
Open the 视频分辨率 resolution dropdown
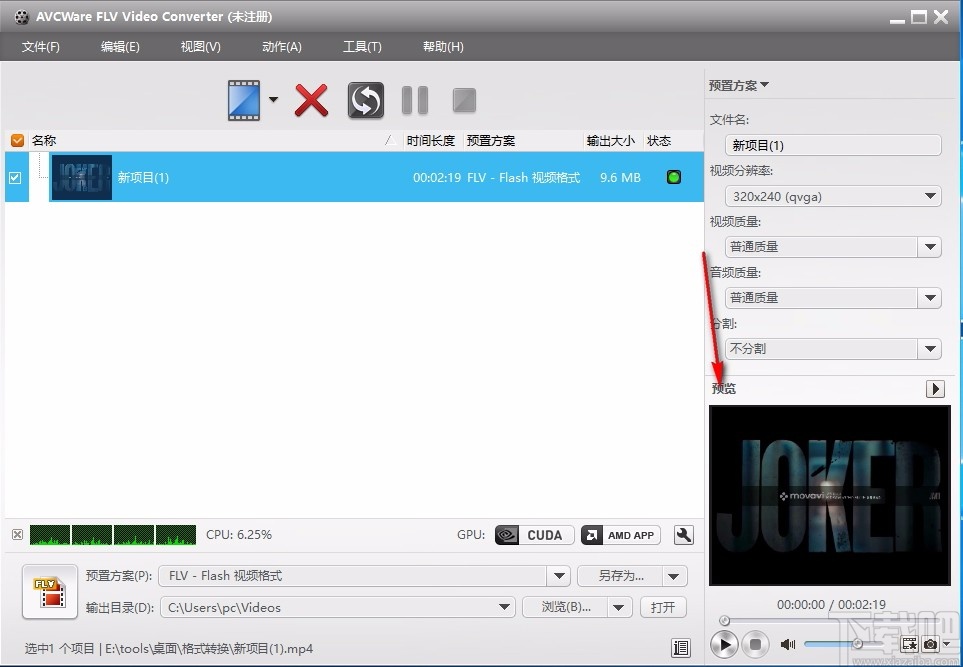[929, 196]
